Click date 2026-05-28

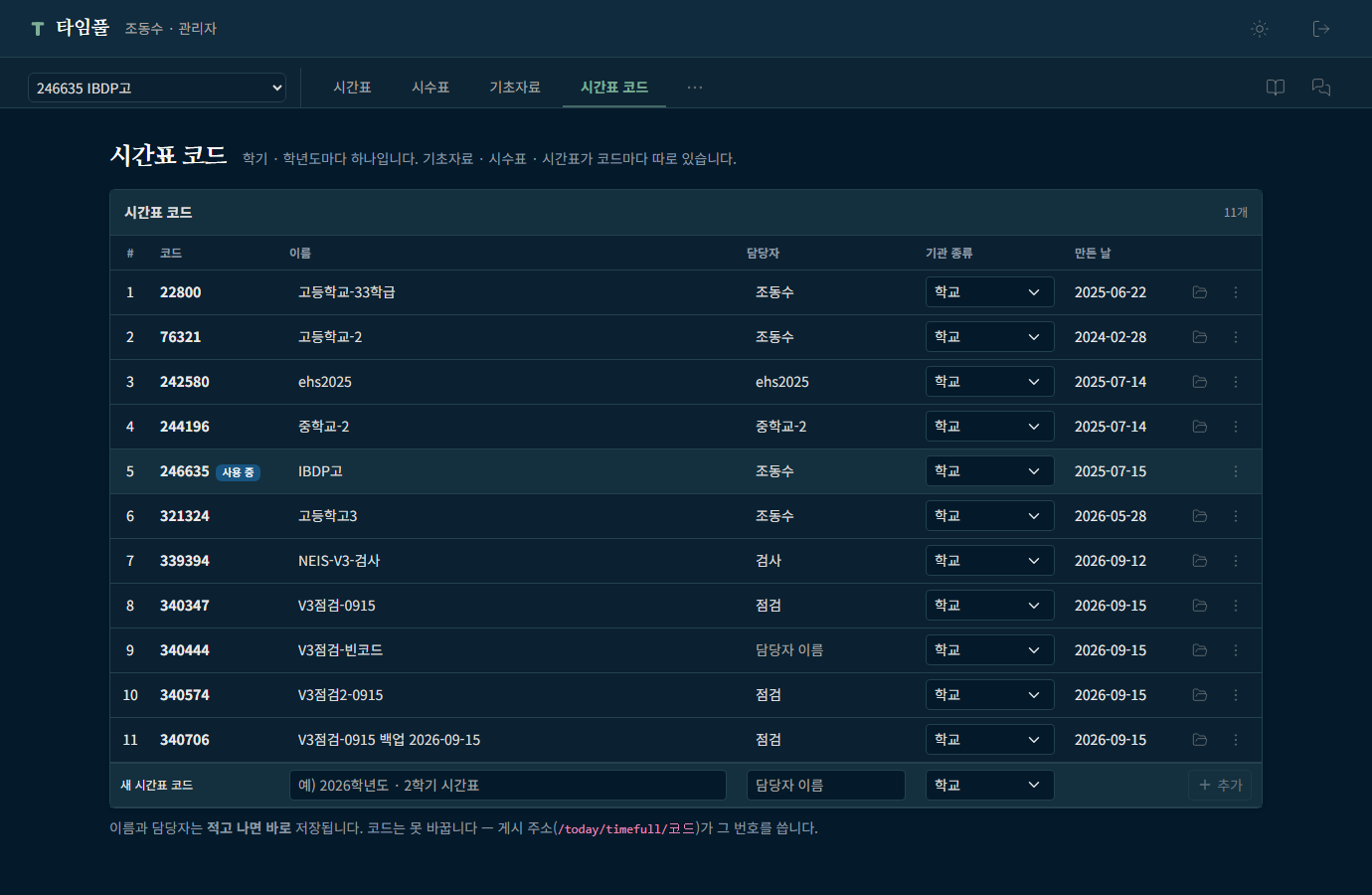point(1111,516)
